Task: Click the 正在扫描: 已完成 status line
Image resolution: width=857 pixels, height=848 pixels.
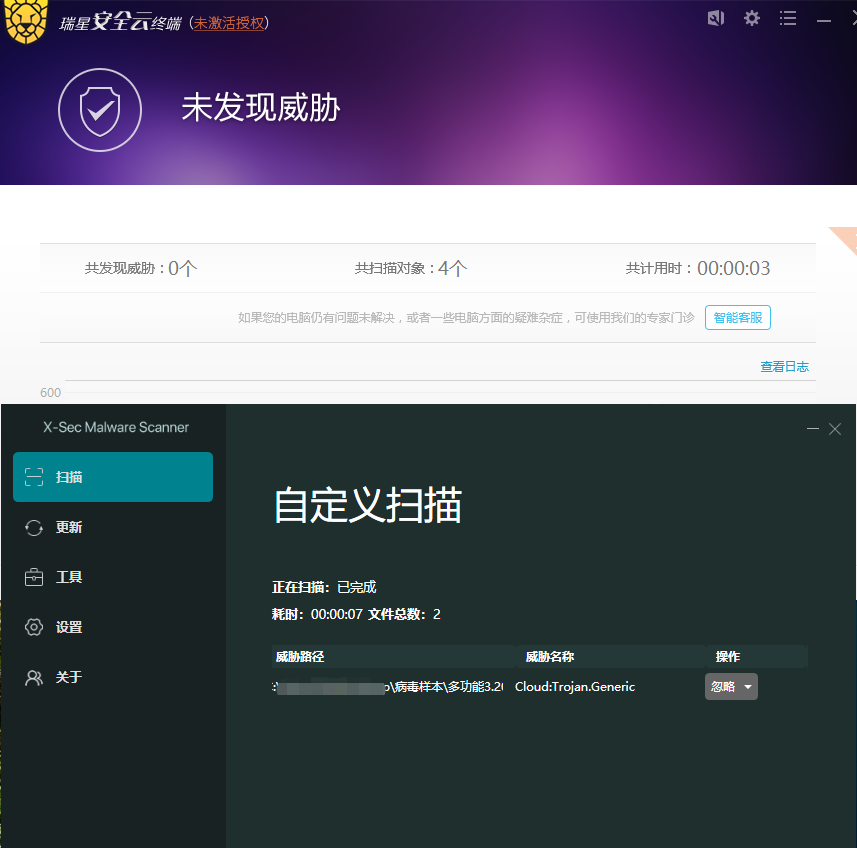Action: (324, 587)
